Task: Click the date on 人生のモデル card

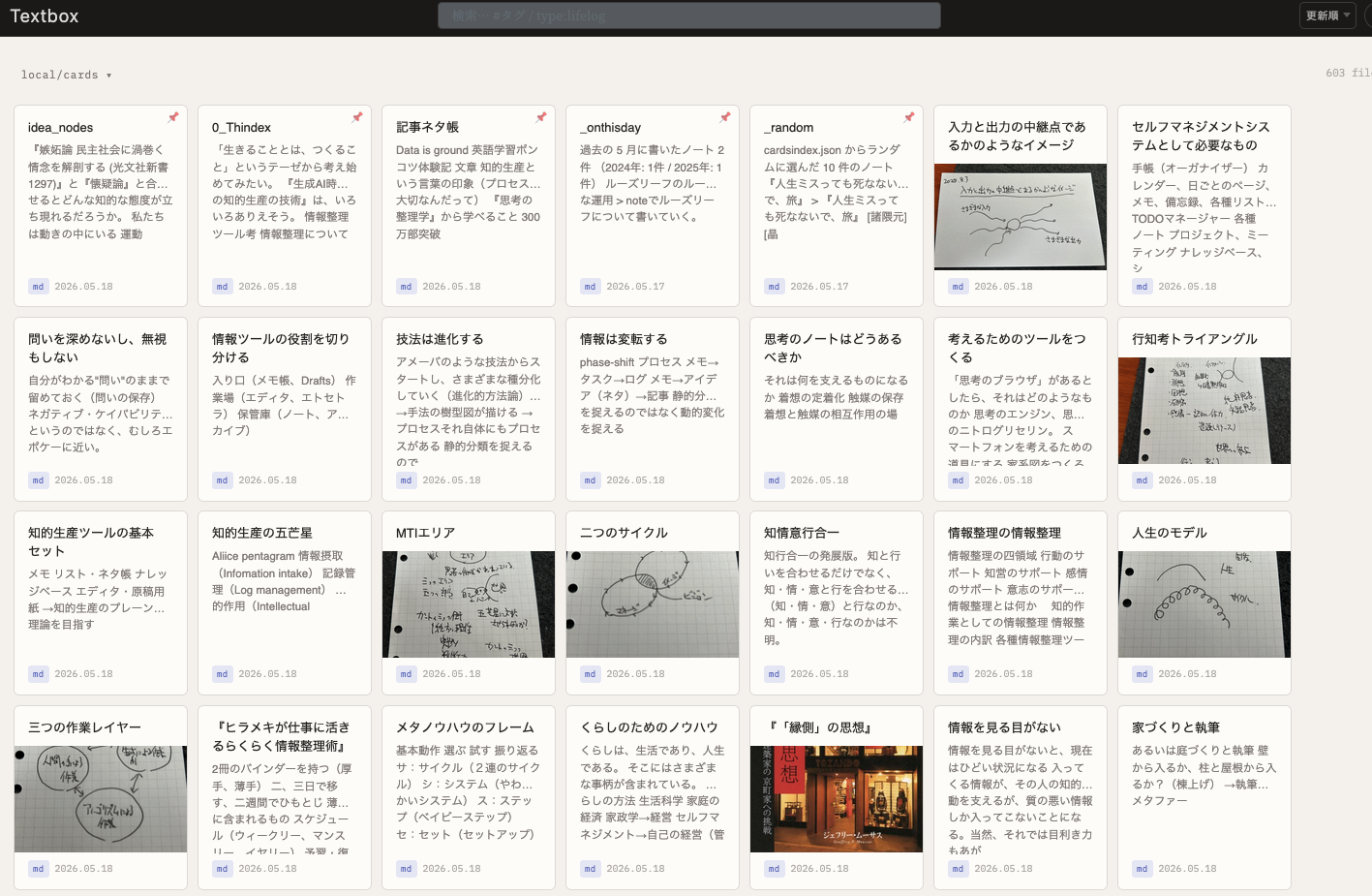Action: pos(1187,674)
